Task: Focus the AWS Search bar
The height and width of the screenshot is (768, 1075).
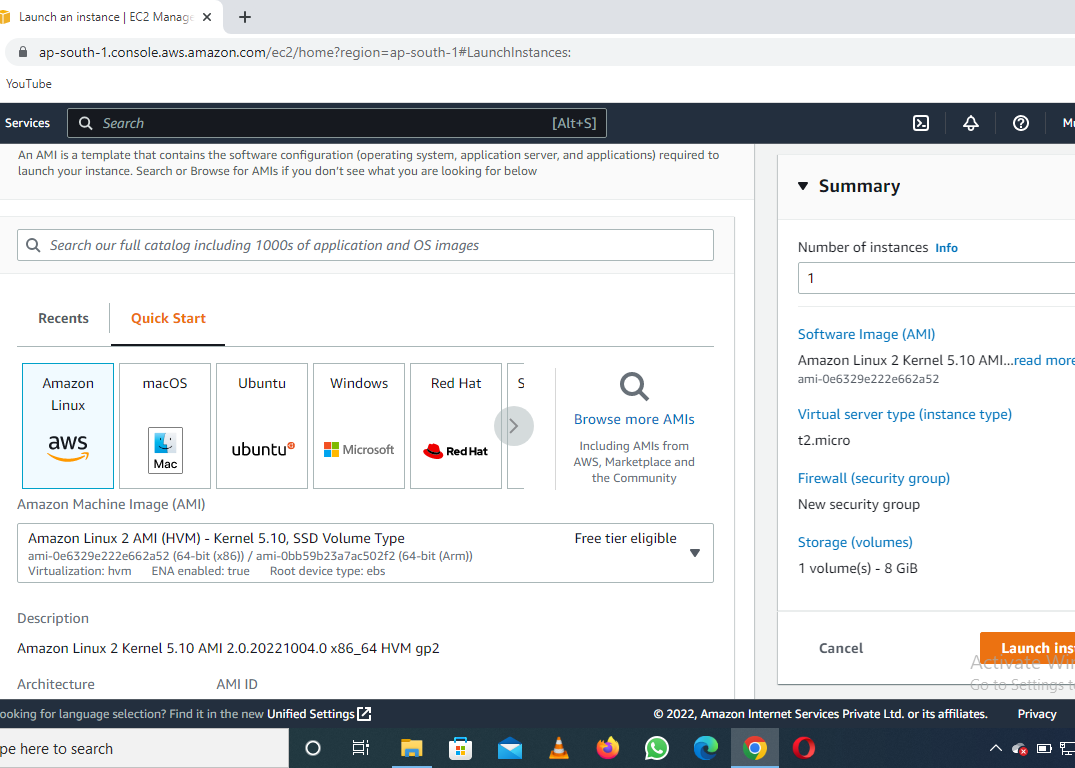Action: (x=337, y=123)
